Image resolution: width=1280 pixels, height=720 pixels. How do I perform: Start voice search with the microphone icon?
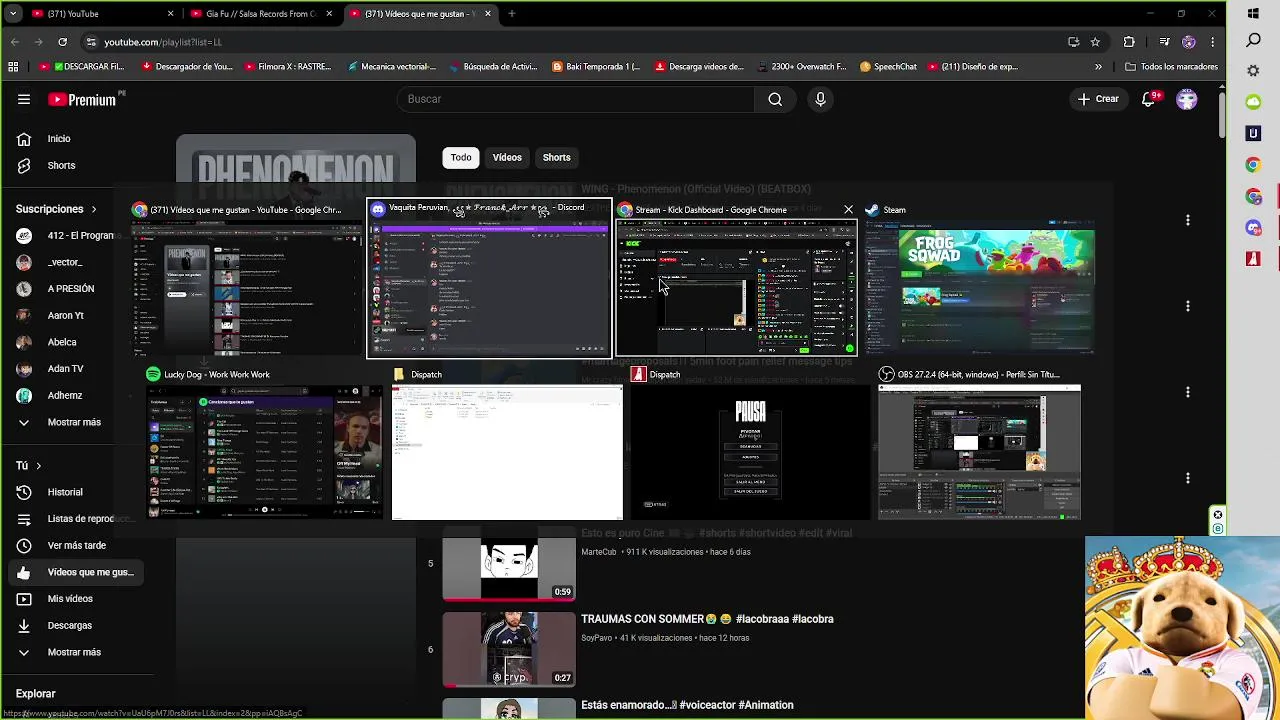[820, 99]
